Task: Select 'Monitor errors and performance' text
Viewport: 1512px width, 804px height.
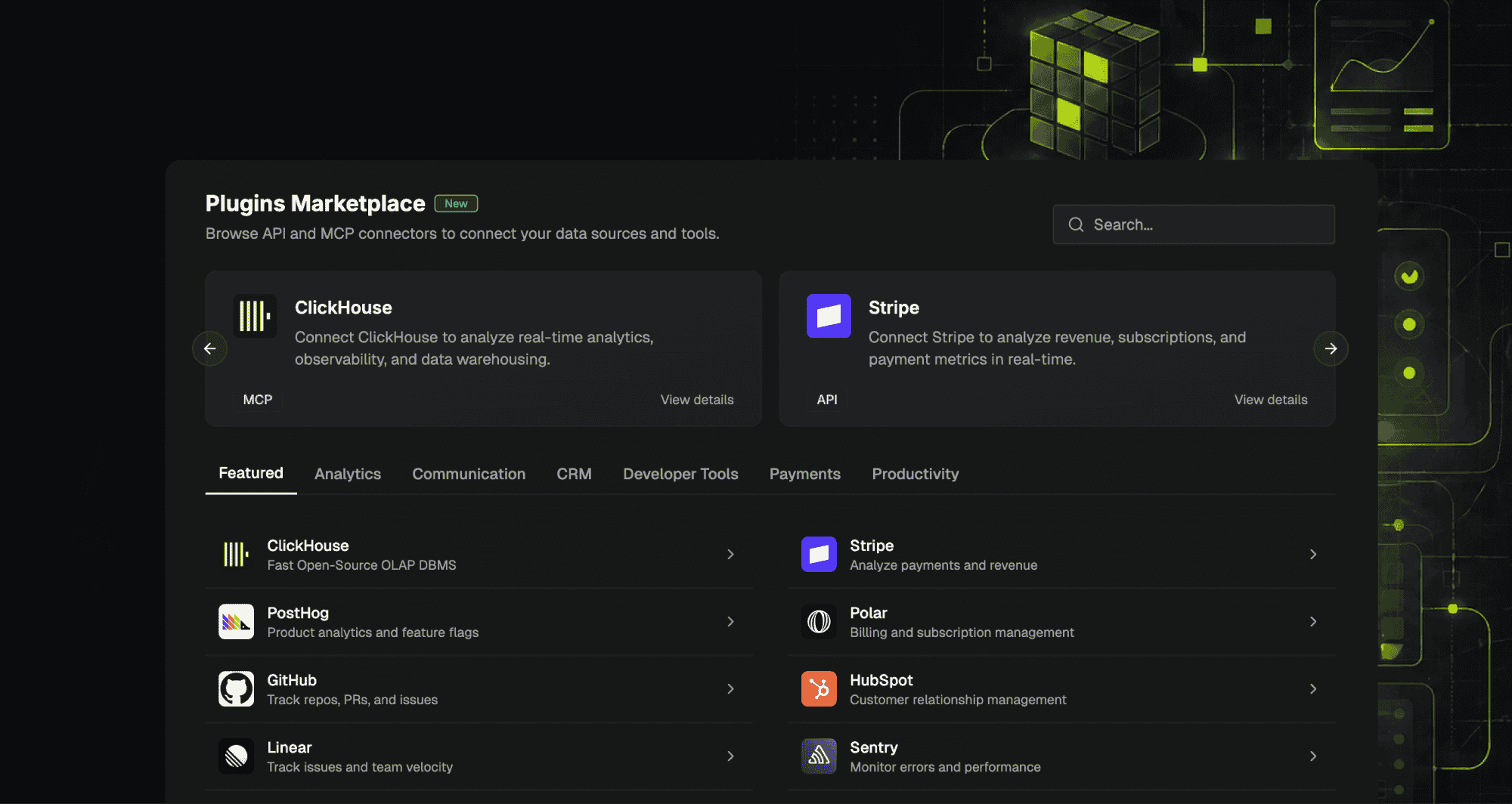Action: click(945, 767)
